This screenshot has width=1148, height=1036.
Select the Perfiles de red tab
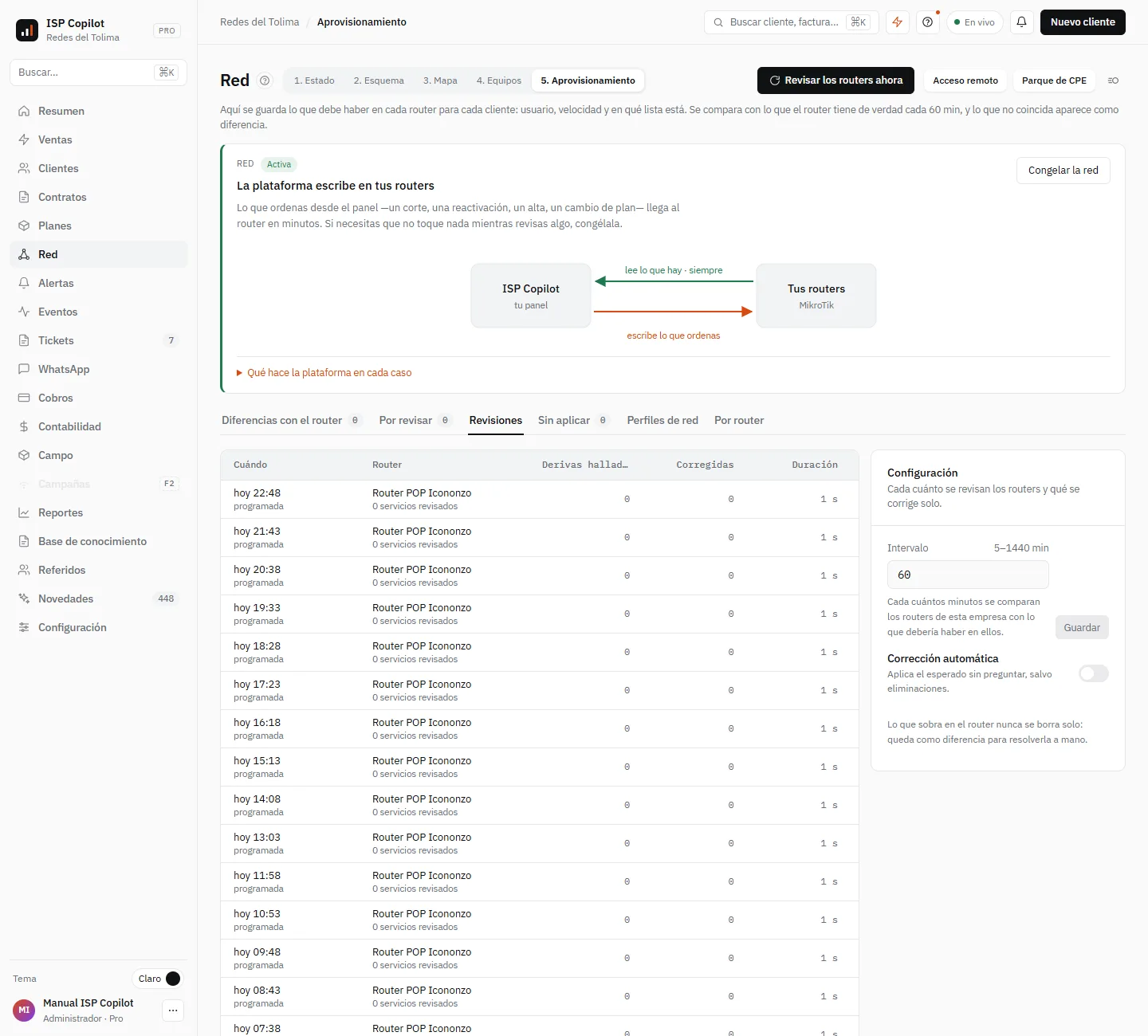(662, 421)
